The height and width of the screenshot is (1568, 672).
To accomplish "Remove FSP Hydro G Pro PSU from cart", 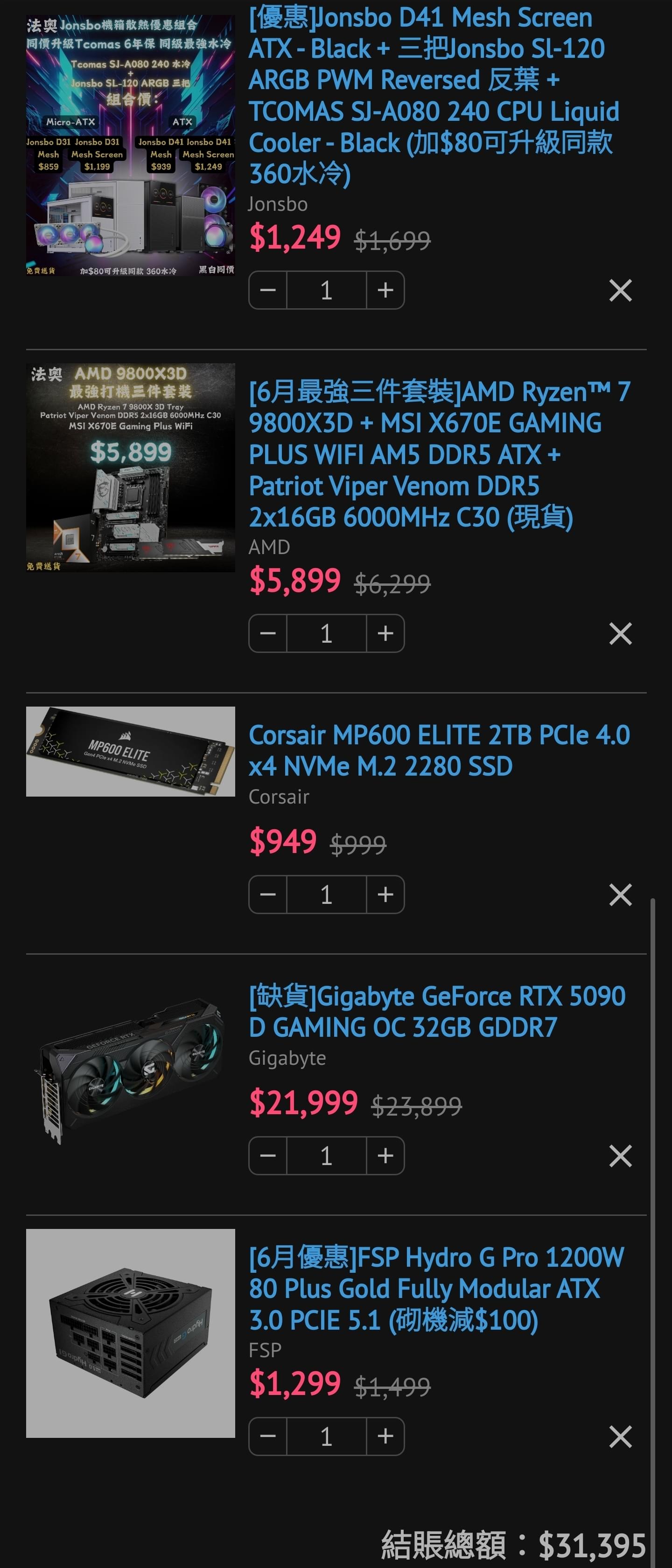I will point(620,1436).
